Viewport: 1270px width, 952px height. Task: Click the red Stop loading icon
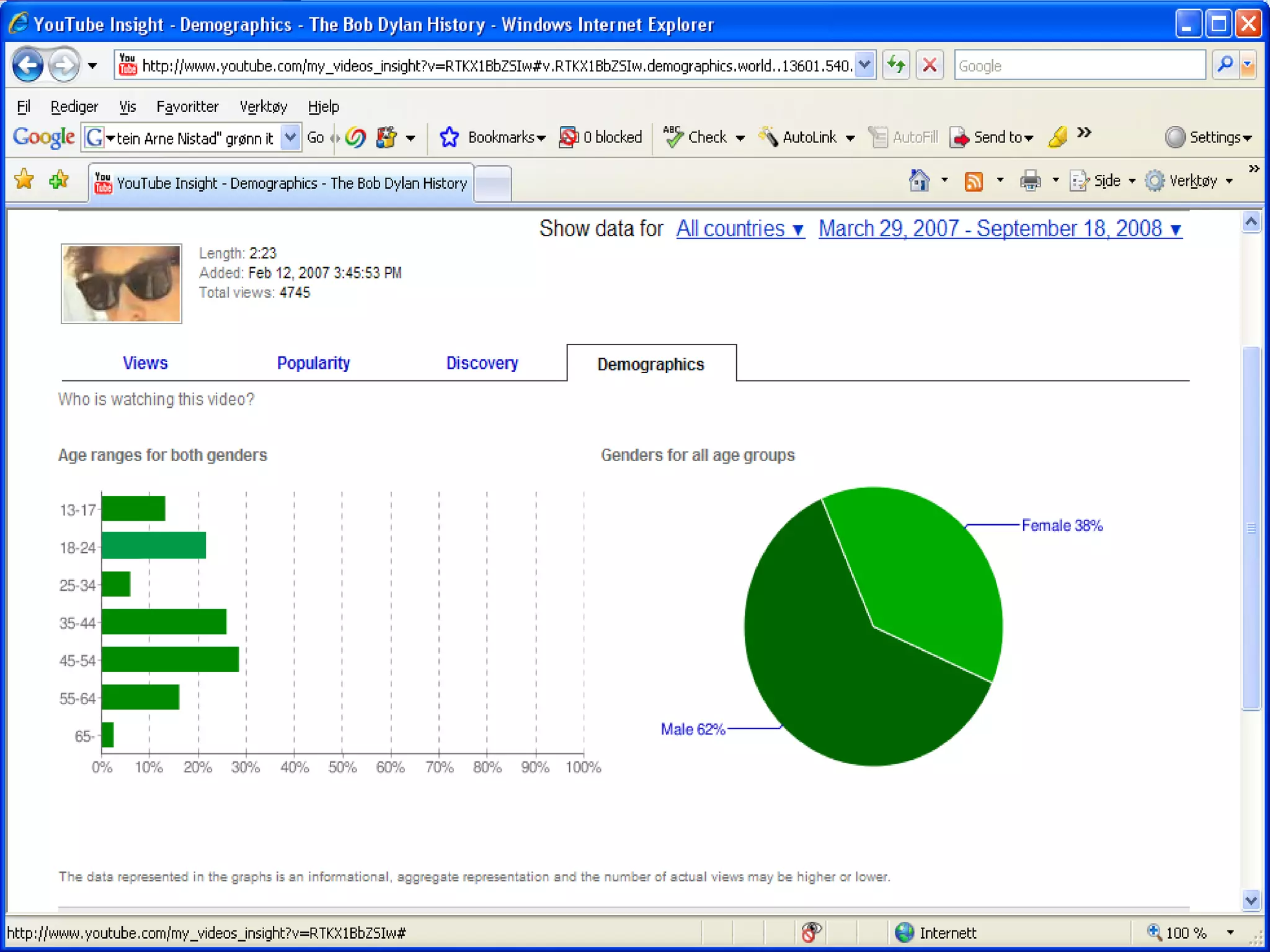pyautogui.click(x=929, y=65)
